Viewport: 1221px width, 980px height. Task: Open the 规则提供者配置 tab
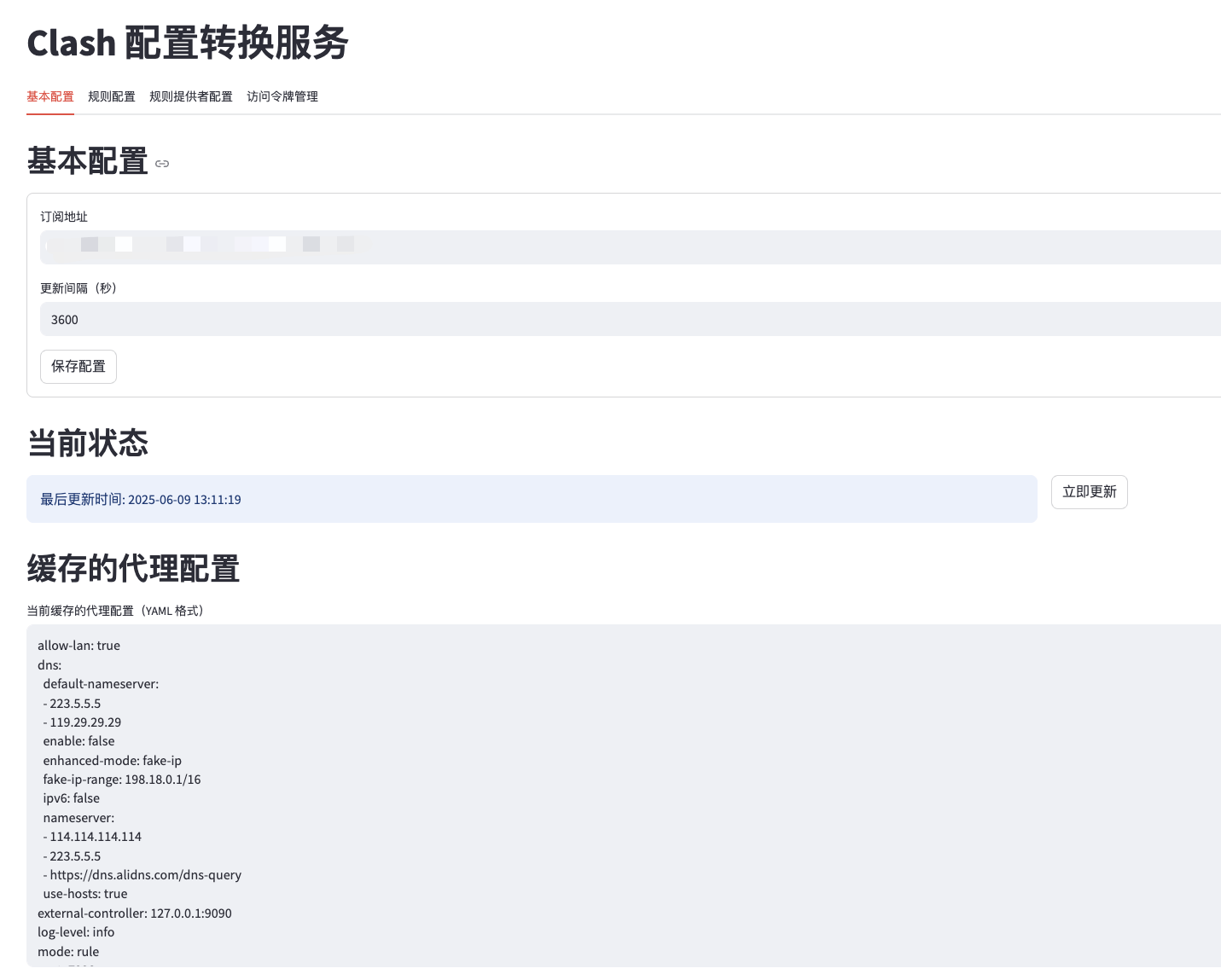pyautogui.click(x=191, y=96)
